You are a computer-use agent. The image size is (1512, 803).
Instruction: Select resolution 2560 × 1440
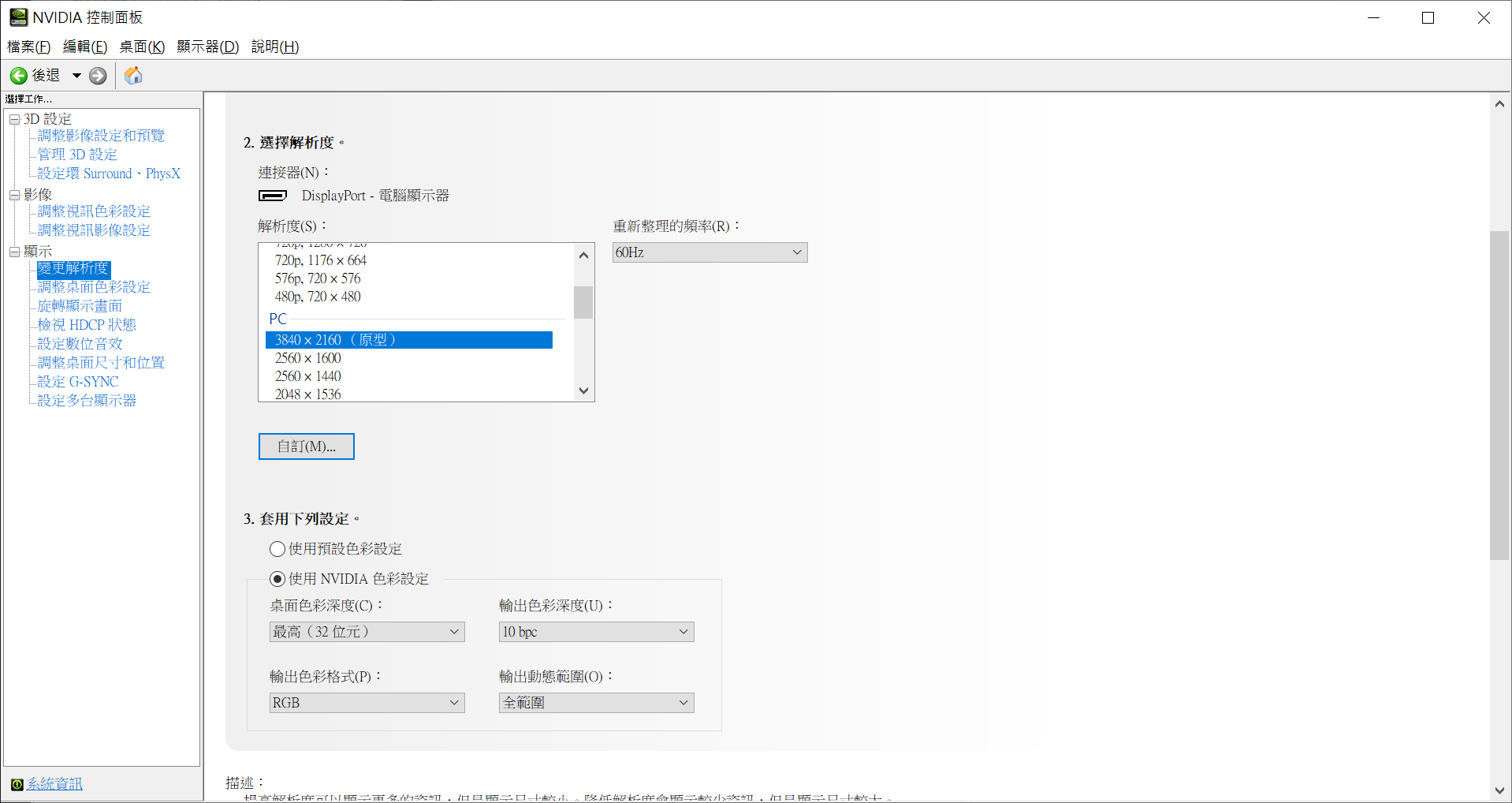point(409,376)
